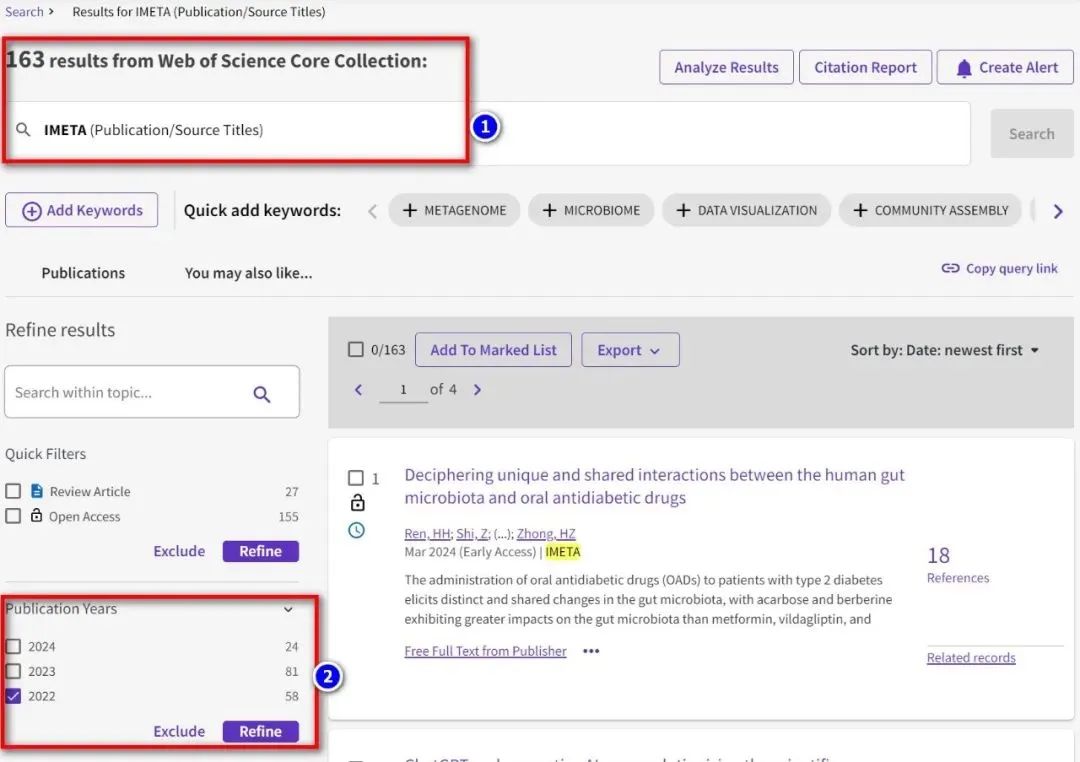1080x762 pixels.
Task: Go to next results page
Action: tap(477, 390)
